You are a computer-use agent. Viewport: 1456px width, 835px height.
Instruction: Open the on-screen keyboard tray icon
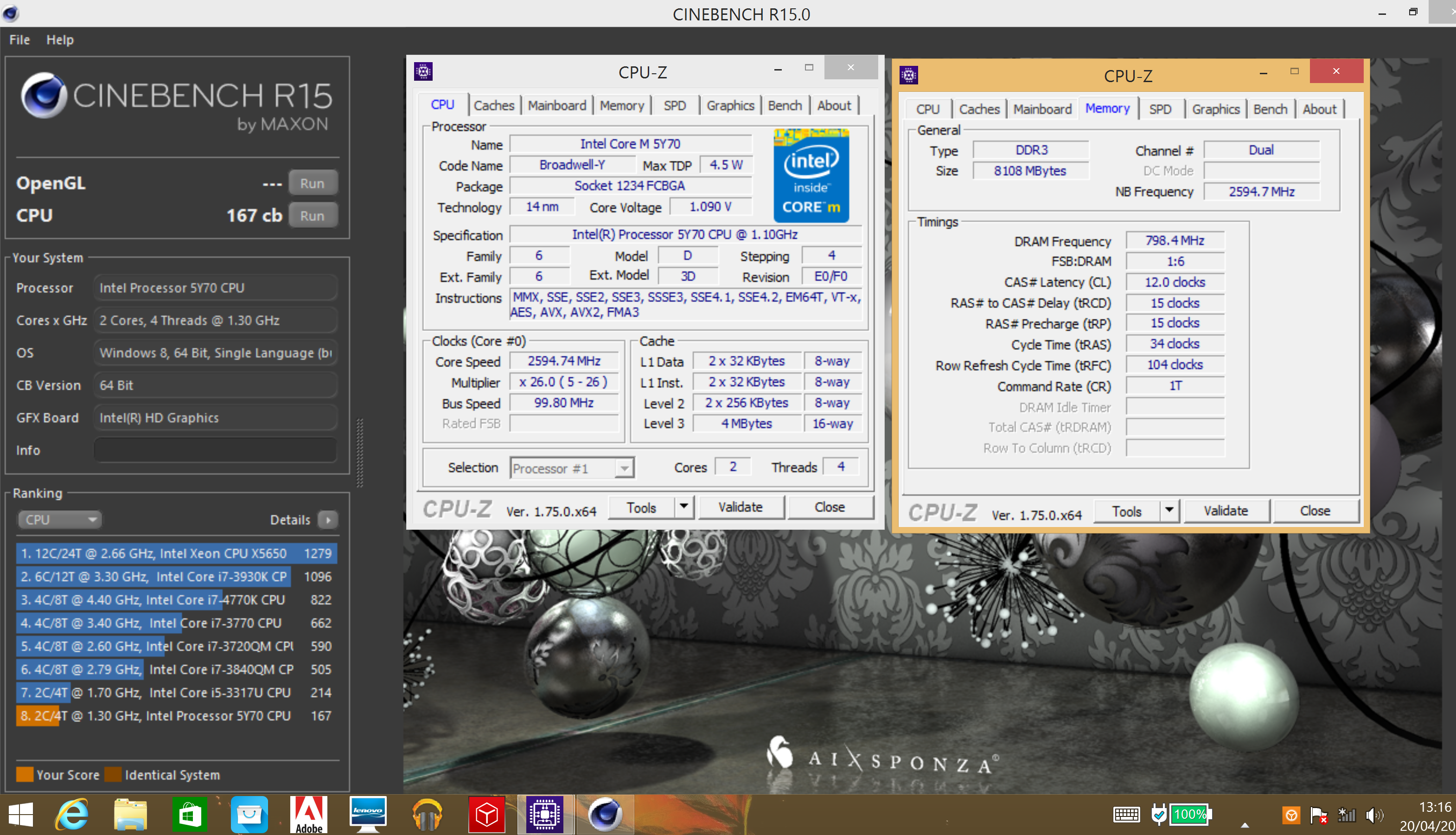pos(1126,814)
